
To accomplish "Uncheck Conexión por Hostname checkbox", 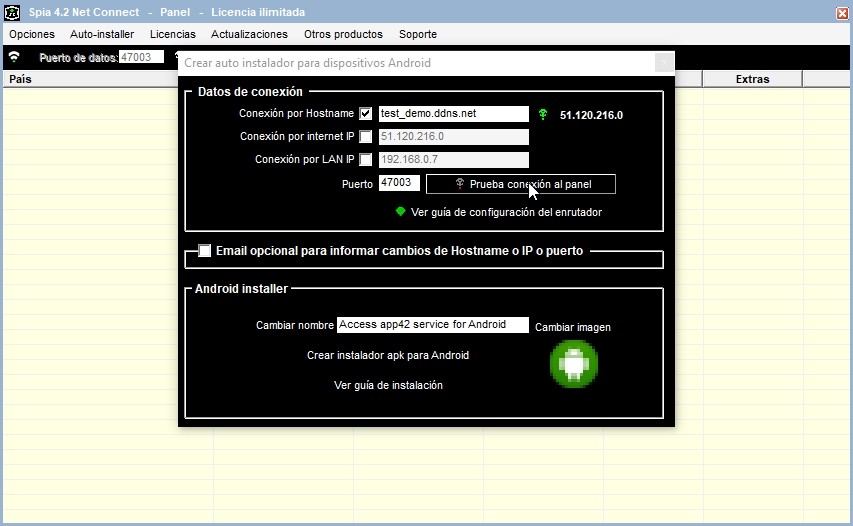I will [x=366, y=114].
